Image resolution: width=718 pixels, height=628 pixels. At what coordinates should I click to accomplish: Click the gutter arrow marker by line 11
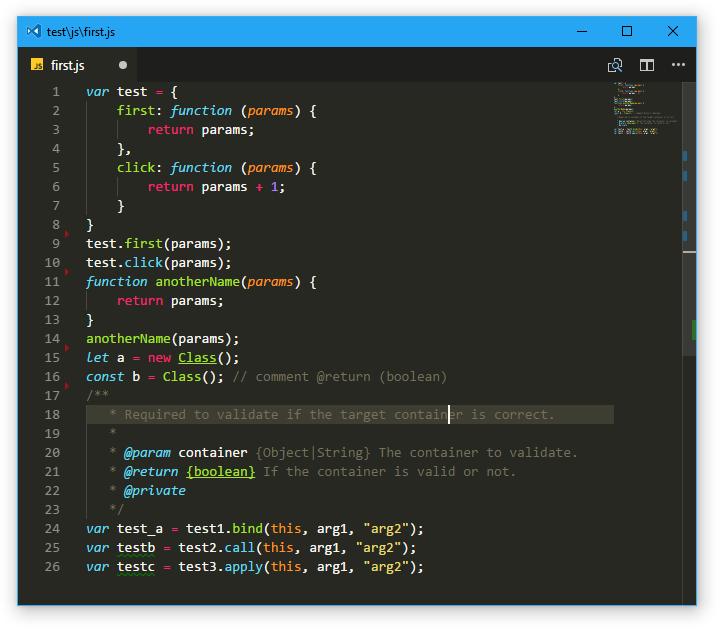[67, 272]
